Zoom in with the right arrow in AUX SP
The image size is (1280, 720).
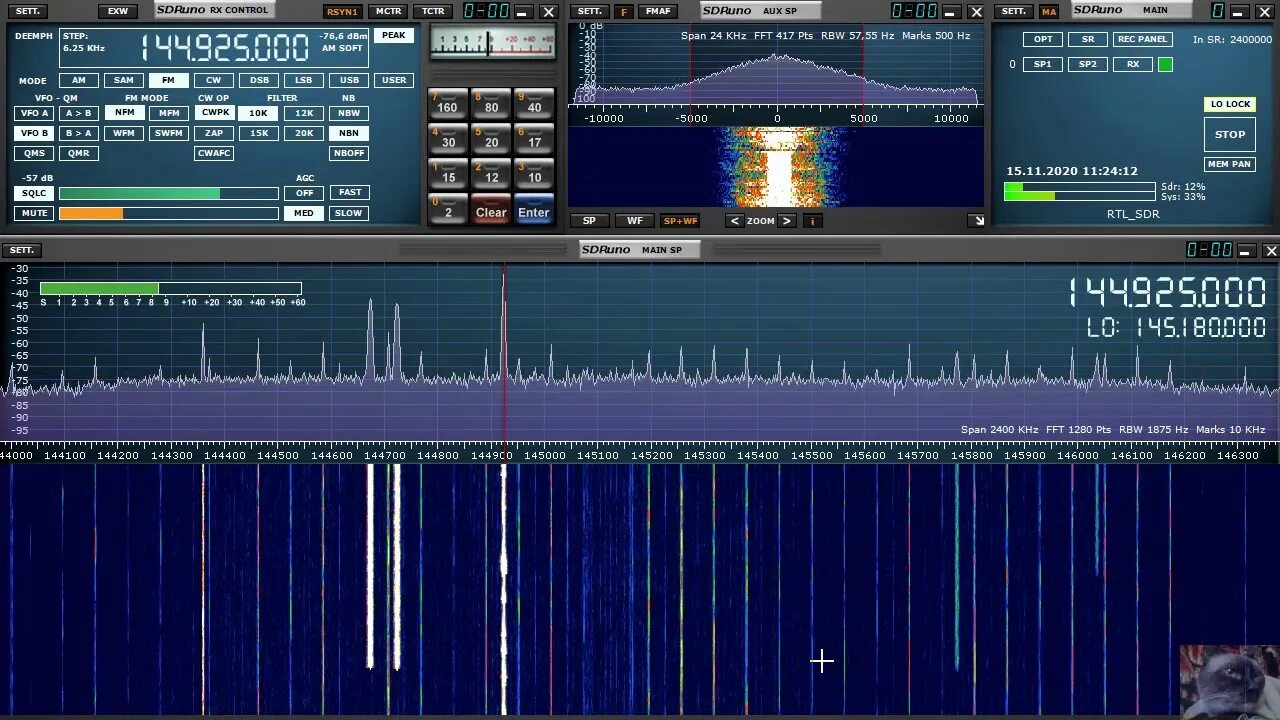786,221
